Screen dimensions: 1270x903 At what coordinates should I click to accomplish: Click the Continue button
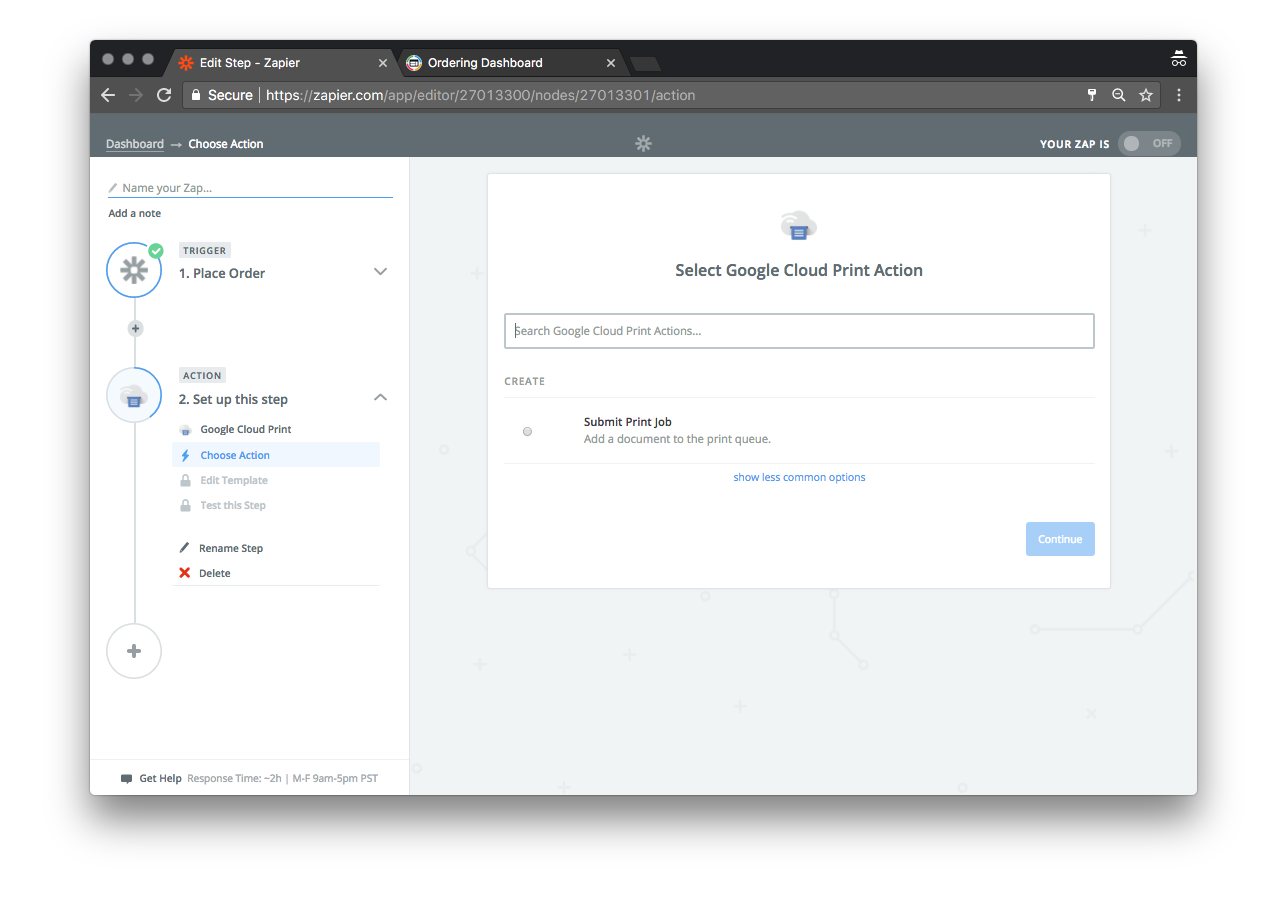coord(1060,539)
